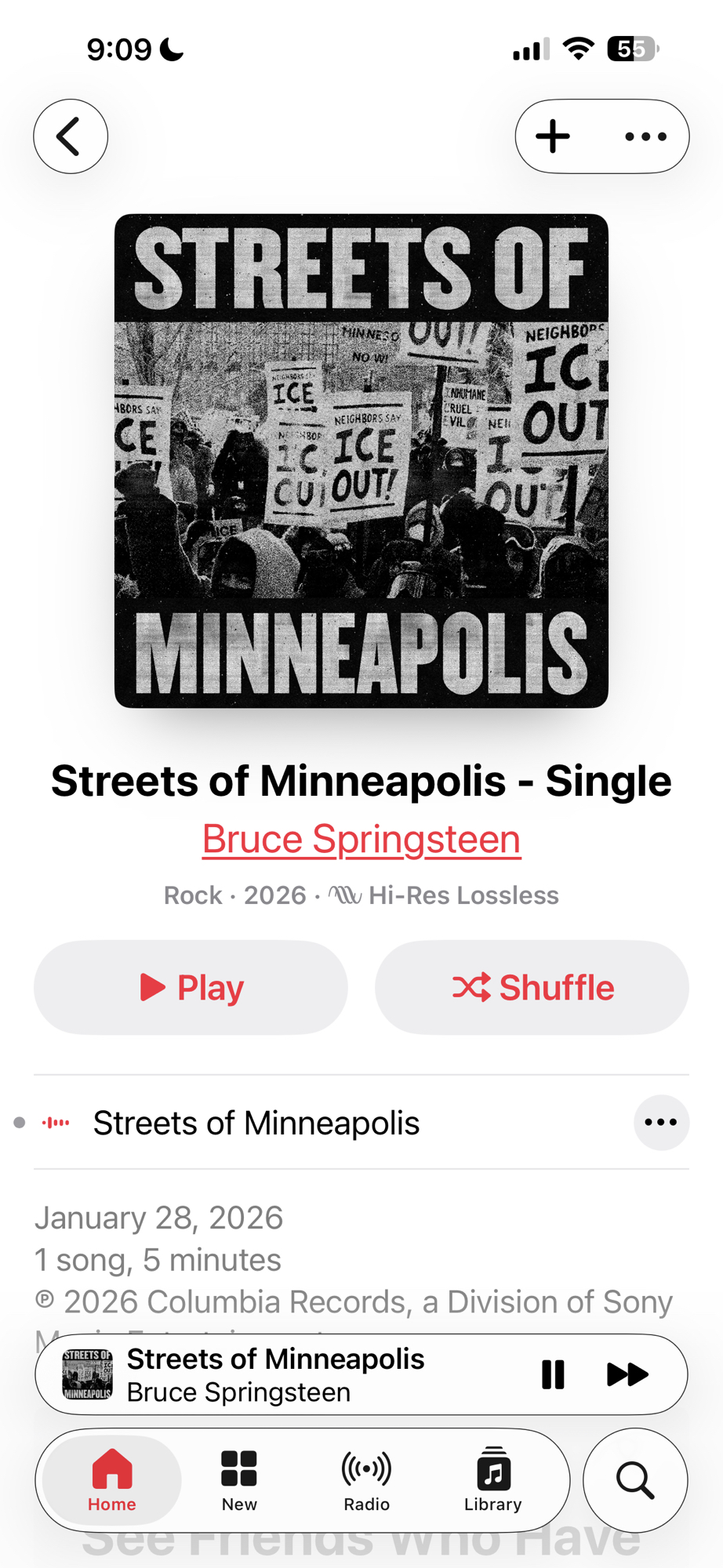This screenshot has height=1568, width=723.
Task: Tap the Shuffle button
Action: point(532,987)
